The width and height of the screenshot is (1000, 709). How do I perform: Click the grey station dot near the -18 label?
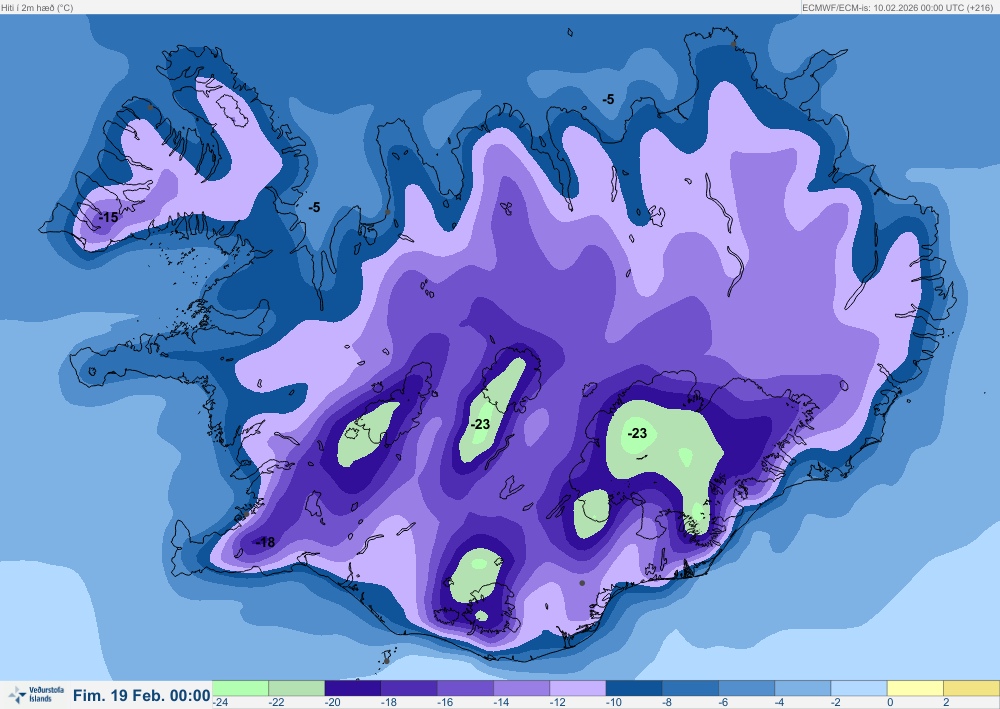(246, 514)
